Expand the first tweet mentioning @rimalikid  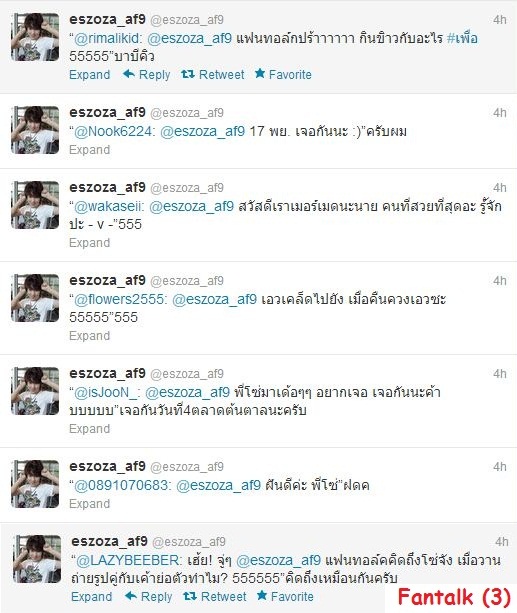[x=90, y=75]
